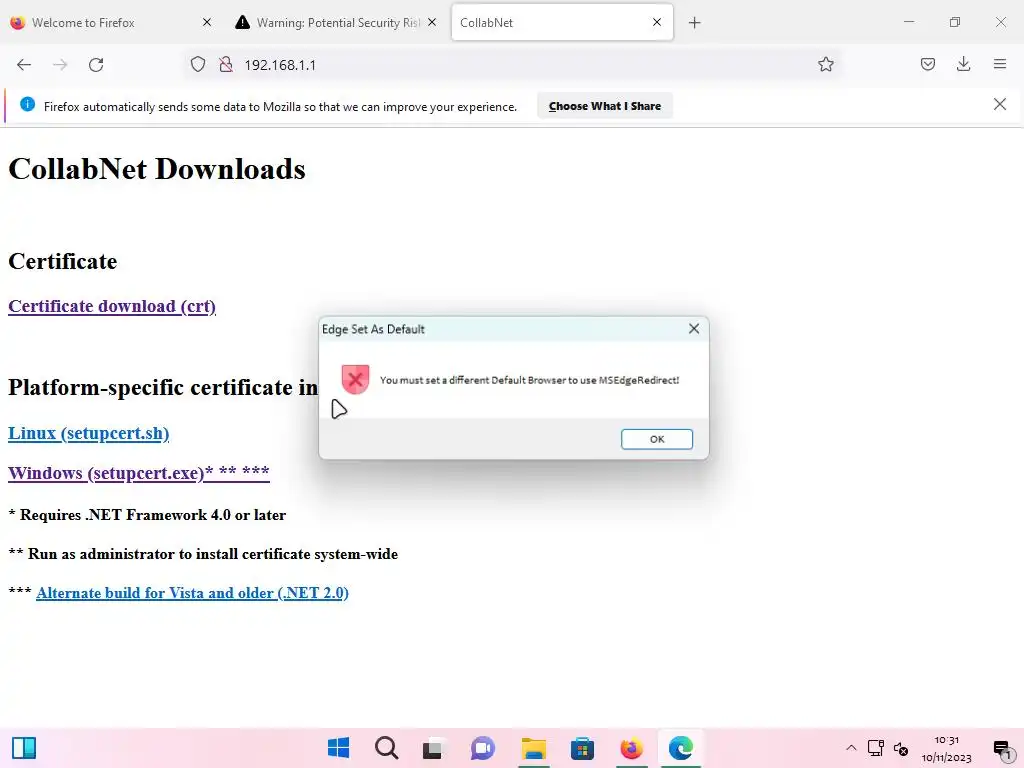
Task: Close the CollabNet tab
Action: click(x=657, y=22)
